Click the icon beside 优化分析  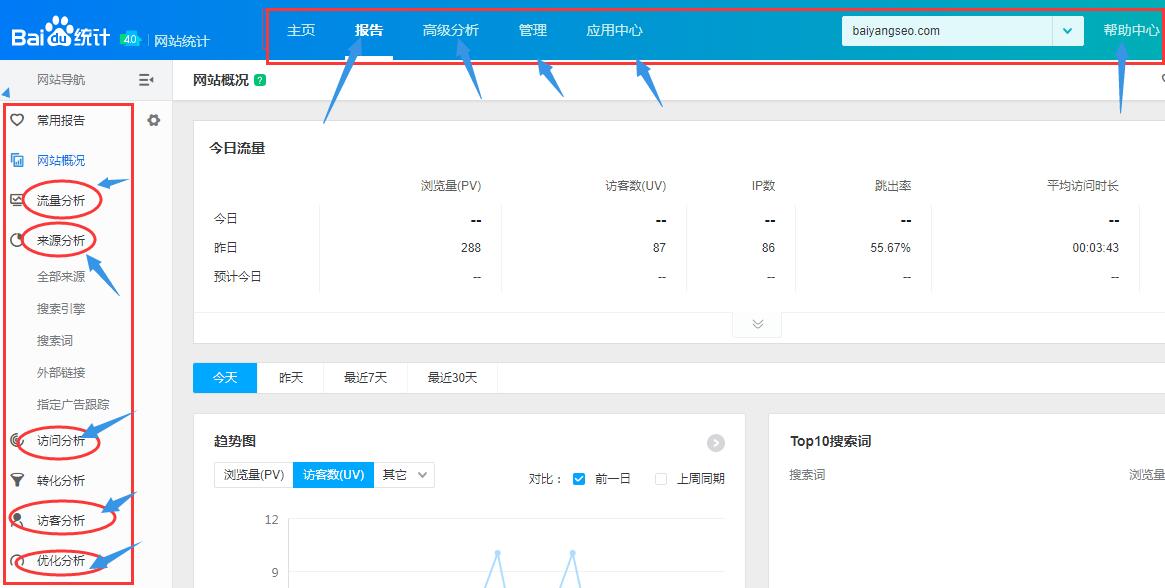pyautogui.click(x=17, y=560)
